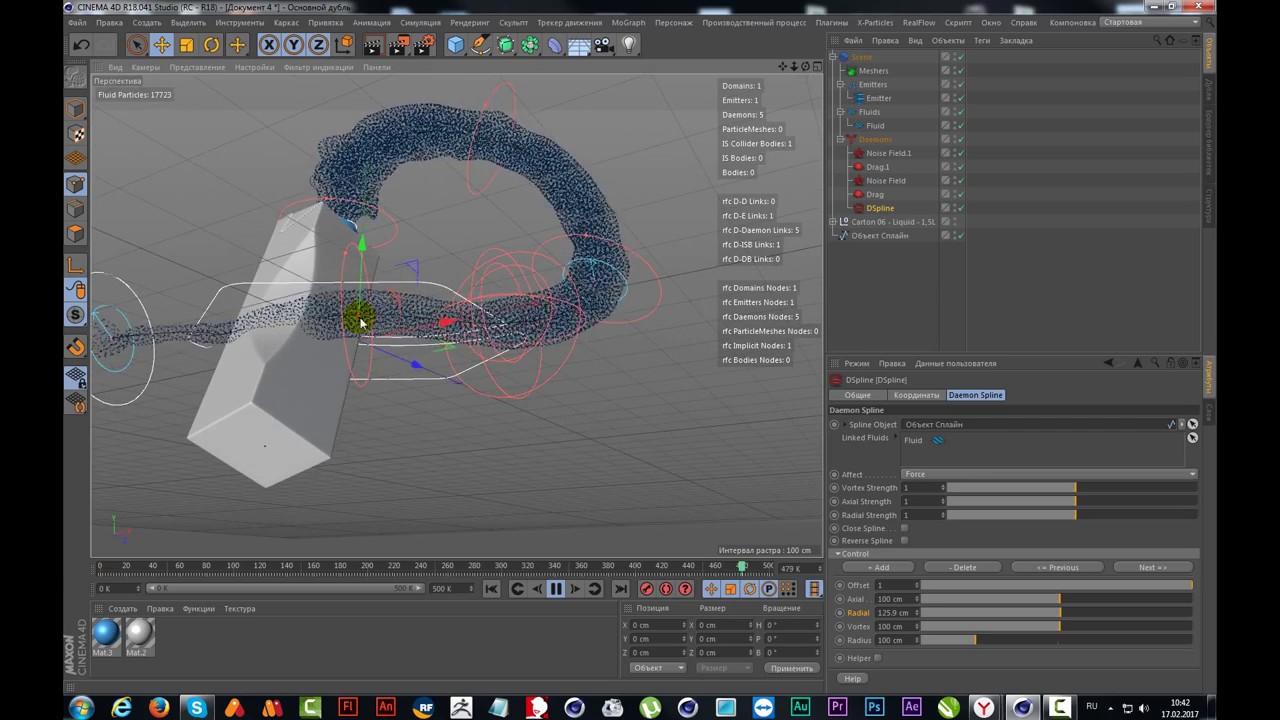
Task: Toggle the Z axis lock
Action: pos(319,45)
